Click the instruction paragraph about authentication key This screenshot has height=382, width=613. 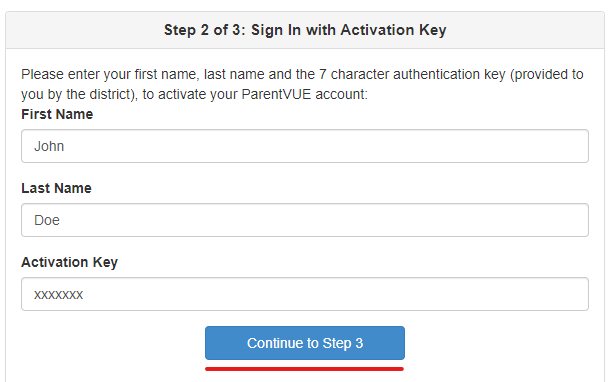(302, 84)
